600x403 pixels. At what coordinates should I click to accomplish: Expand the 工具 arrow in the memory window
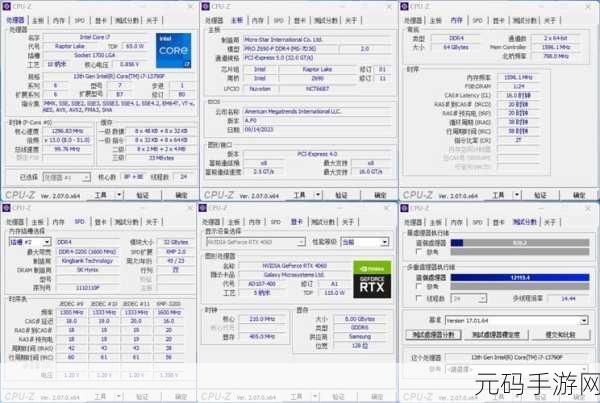517,195
